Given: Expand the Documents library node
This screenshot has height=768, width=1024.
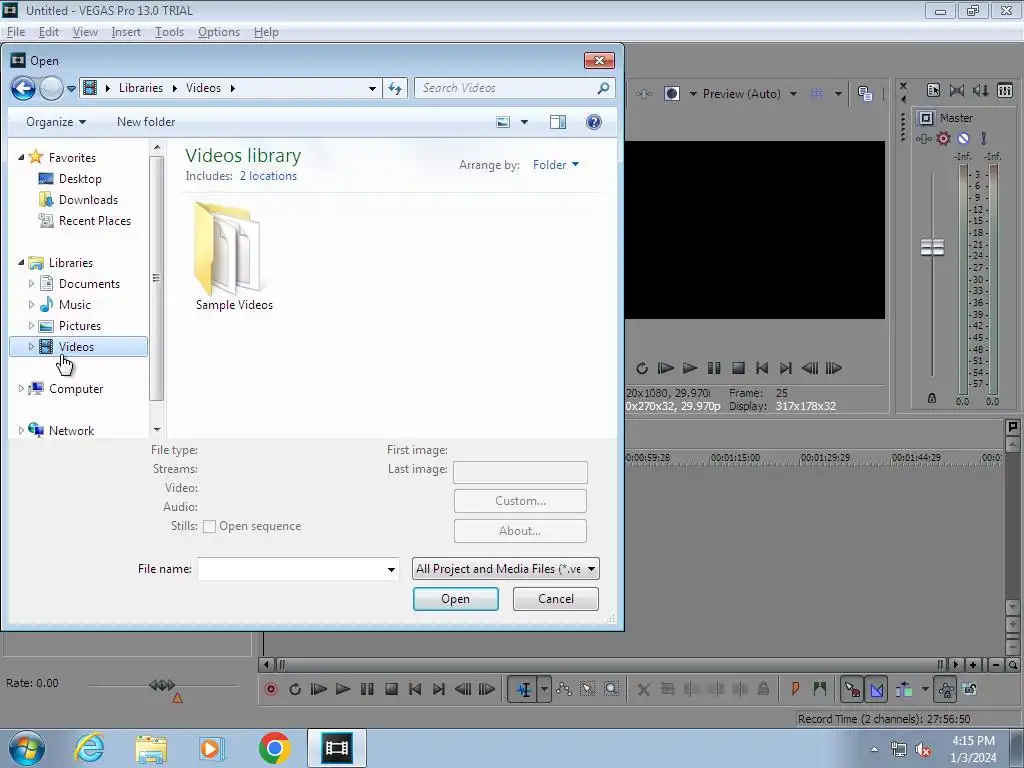Looking at the screenshot, I should tap(31, 283).
